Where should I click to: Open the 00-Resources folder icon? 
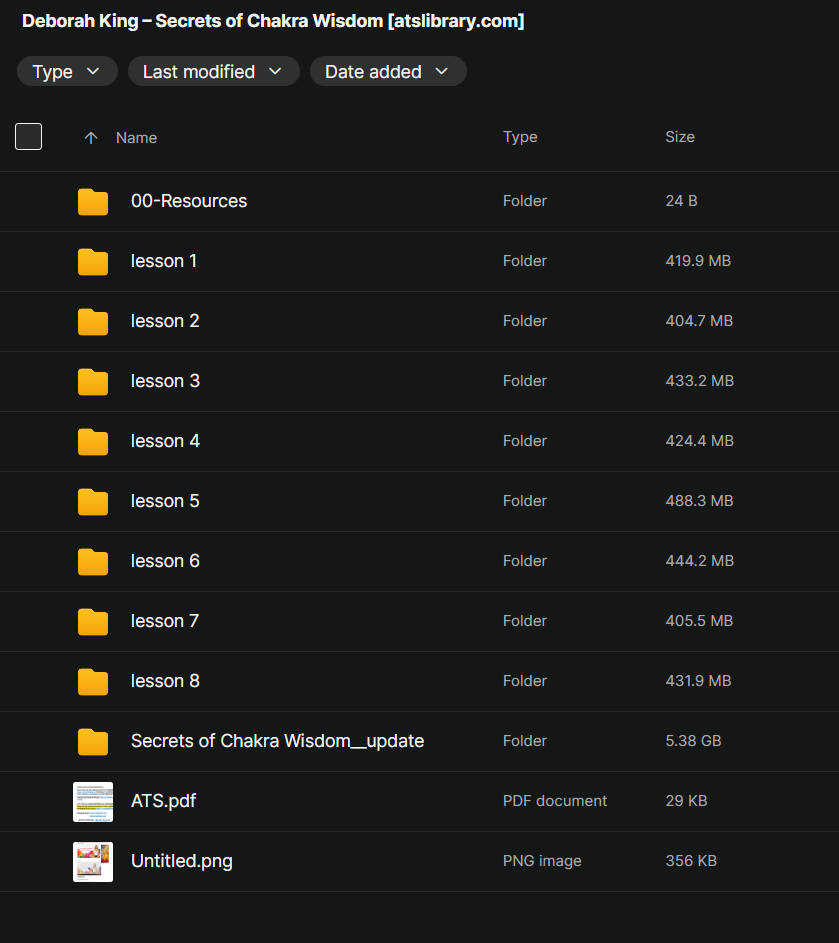[x=93, y=201]
